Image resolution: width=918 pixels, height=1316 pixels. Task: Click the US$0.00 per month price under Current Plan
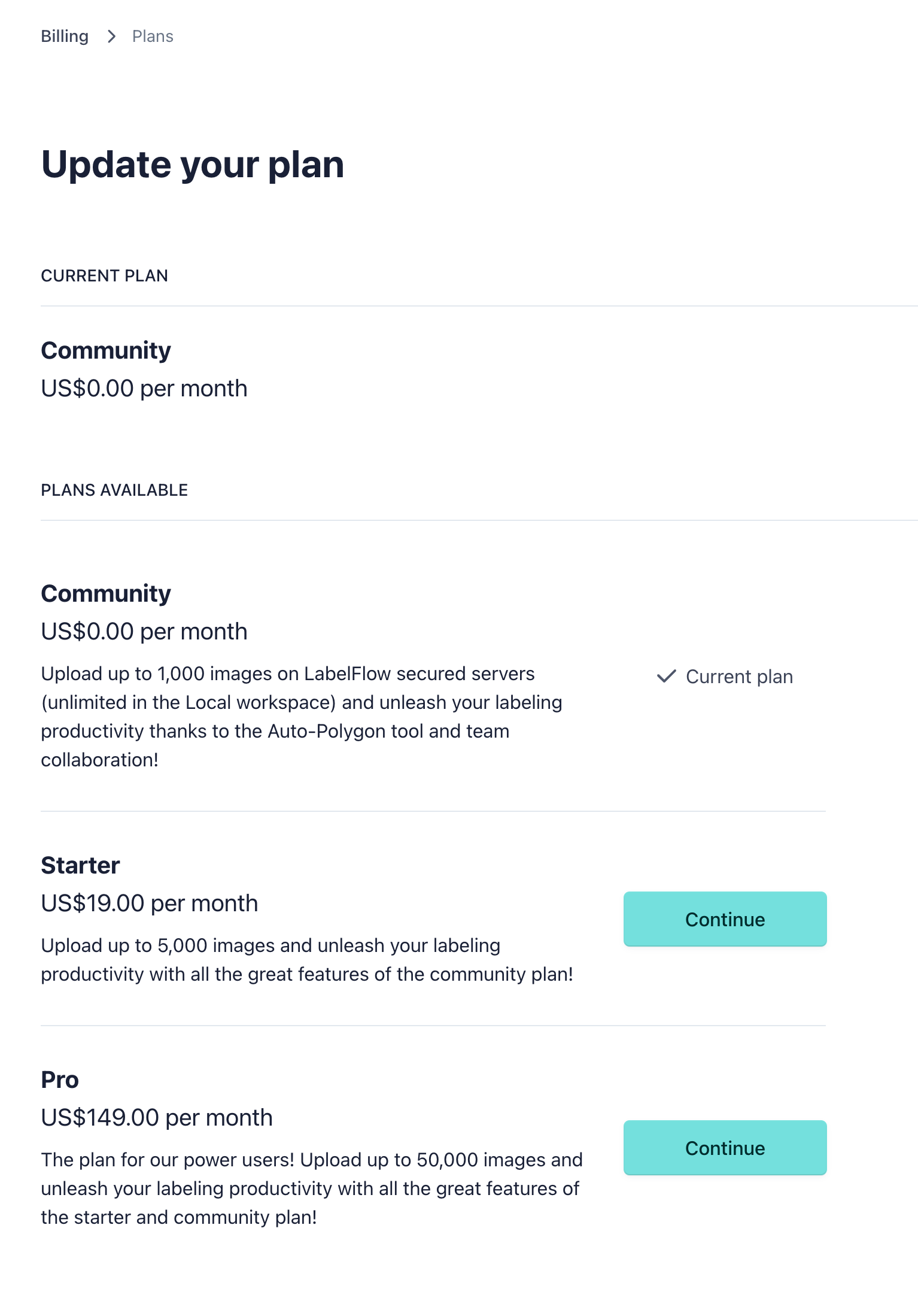(144, 388)
